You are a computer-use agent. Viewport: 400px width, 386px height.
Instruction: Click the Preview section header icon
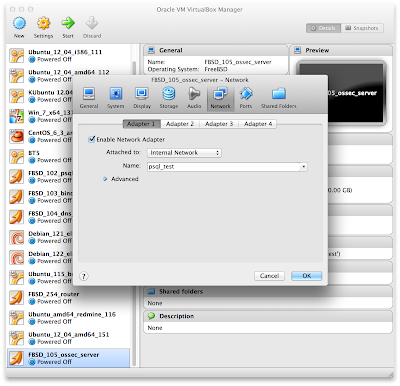coord(298,50)
